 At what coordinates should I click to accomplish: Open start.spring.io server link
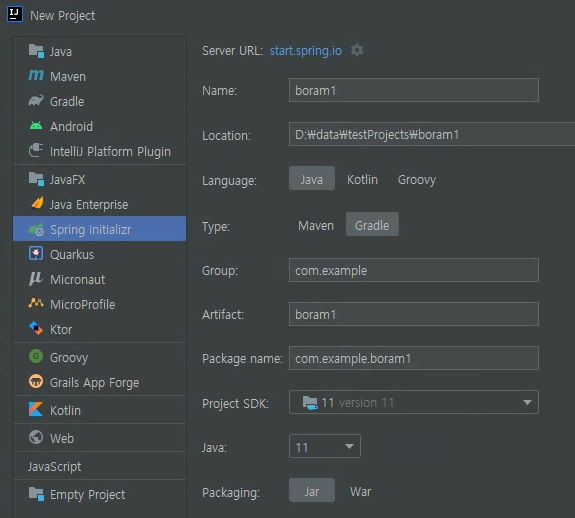(x=305, y=51)
